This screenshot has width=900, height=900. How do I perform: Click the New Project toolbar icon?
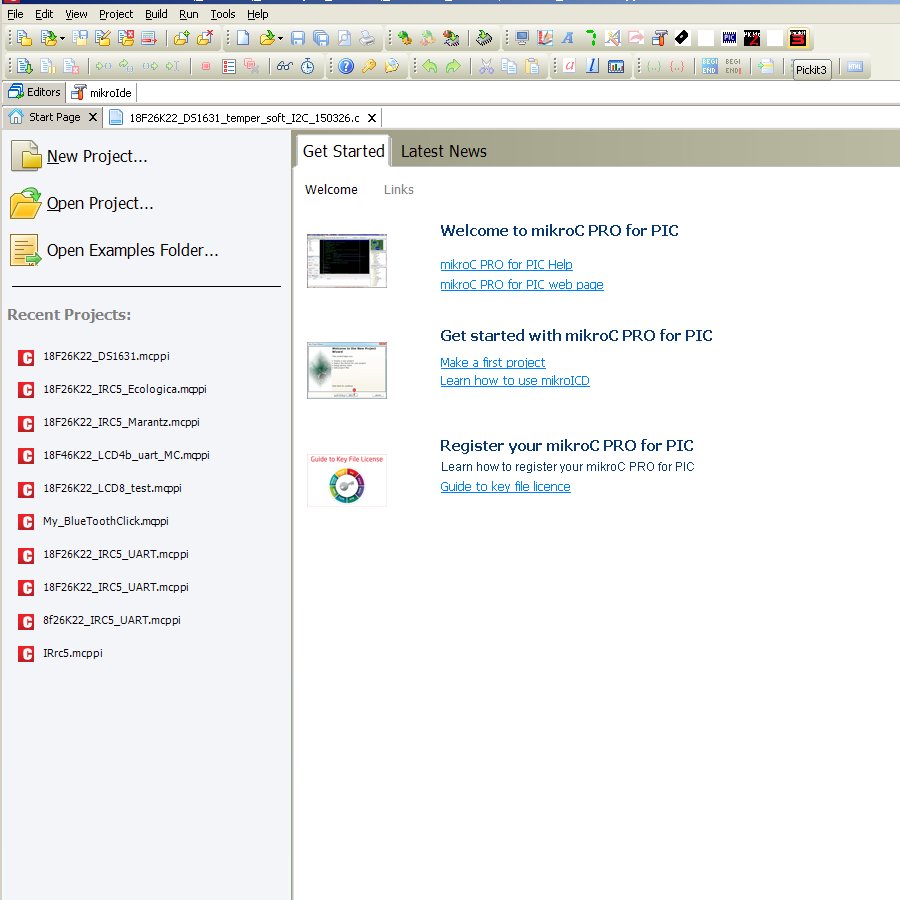[24, 38]
